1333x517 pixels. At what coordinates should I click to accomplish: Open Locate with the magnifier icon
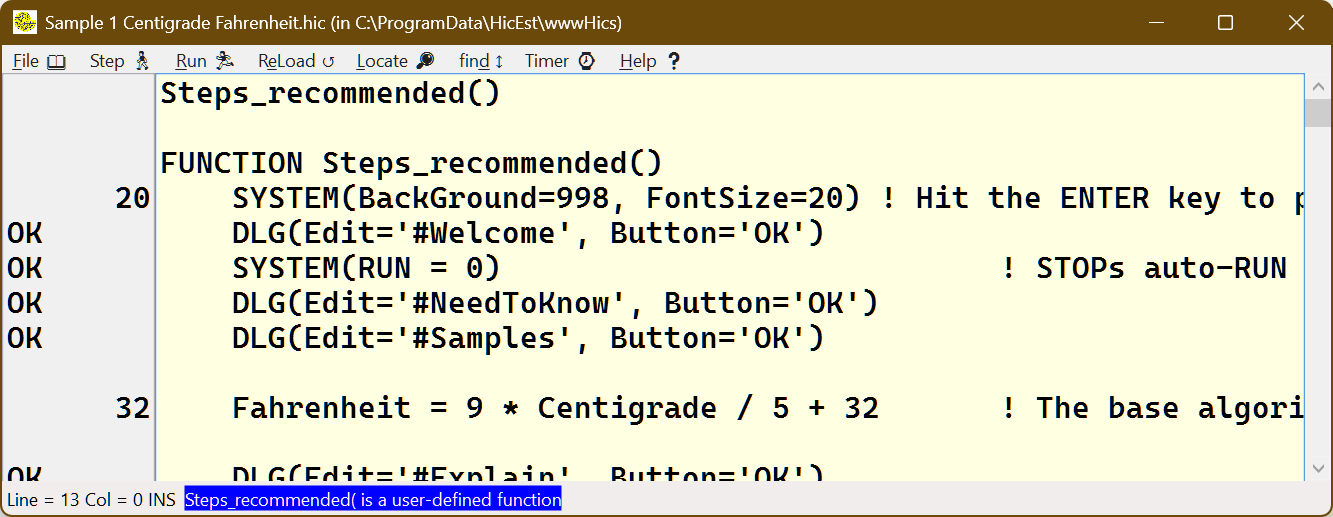click(x=425, y=61)
